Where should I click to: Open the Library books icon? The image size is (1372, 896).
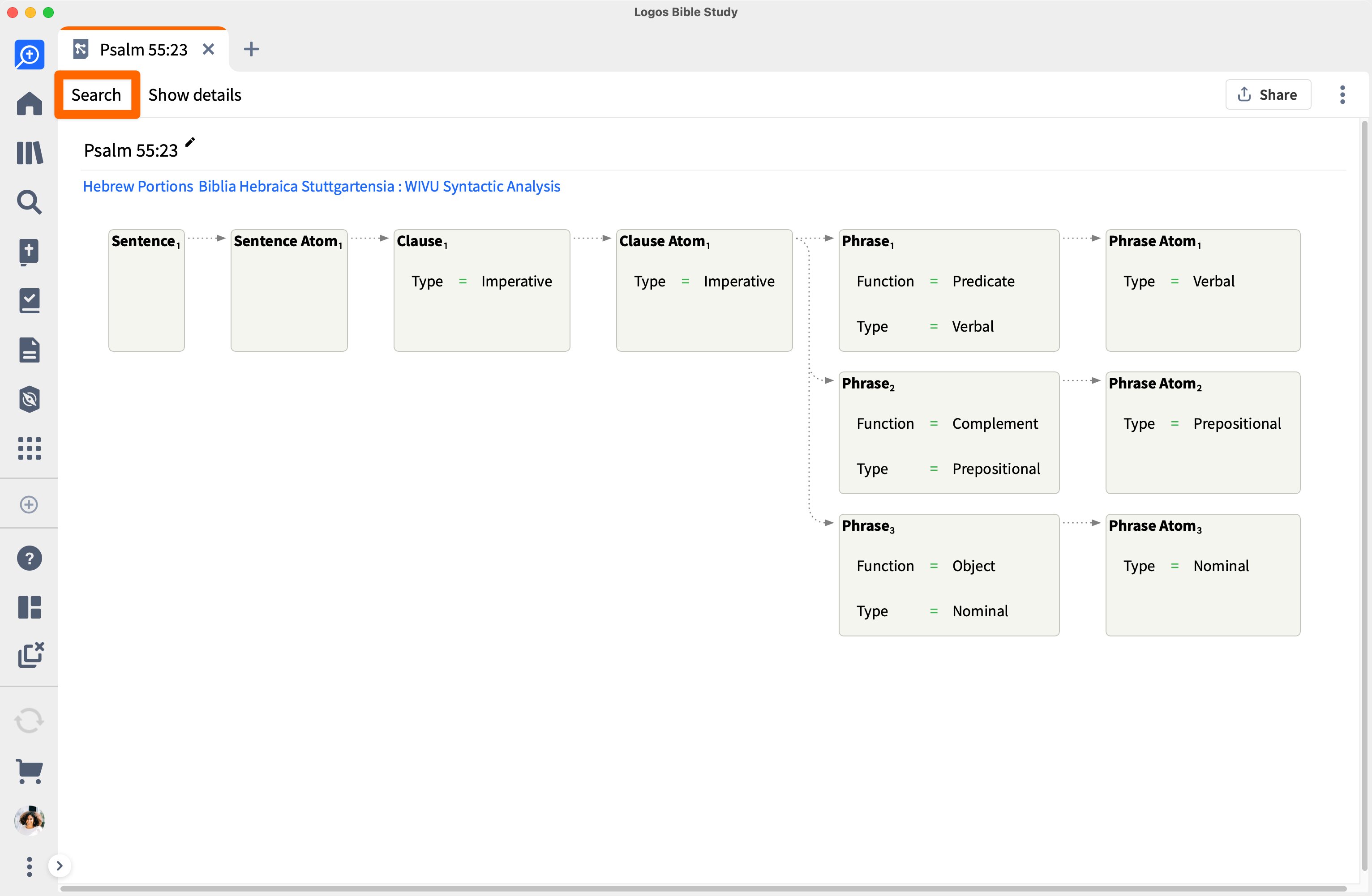30,153
